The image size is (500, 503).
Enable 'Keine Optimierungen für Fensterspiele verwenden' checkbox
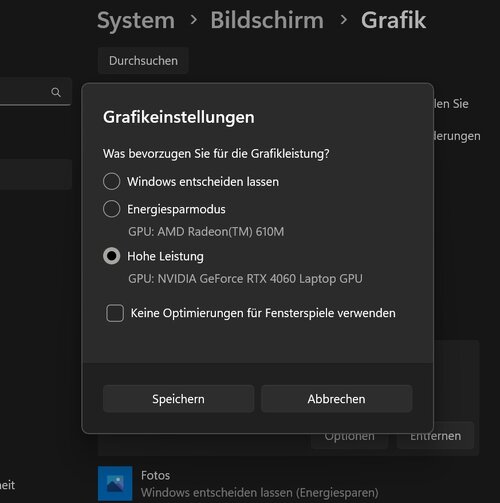(x=115, y=313)
